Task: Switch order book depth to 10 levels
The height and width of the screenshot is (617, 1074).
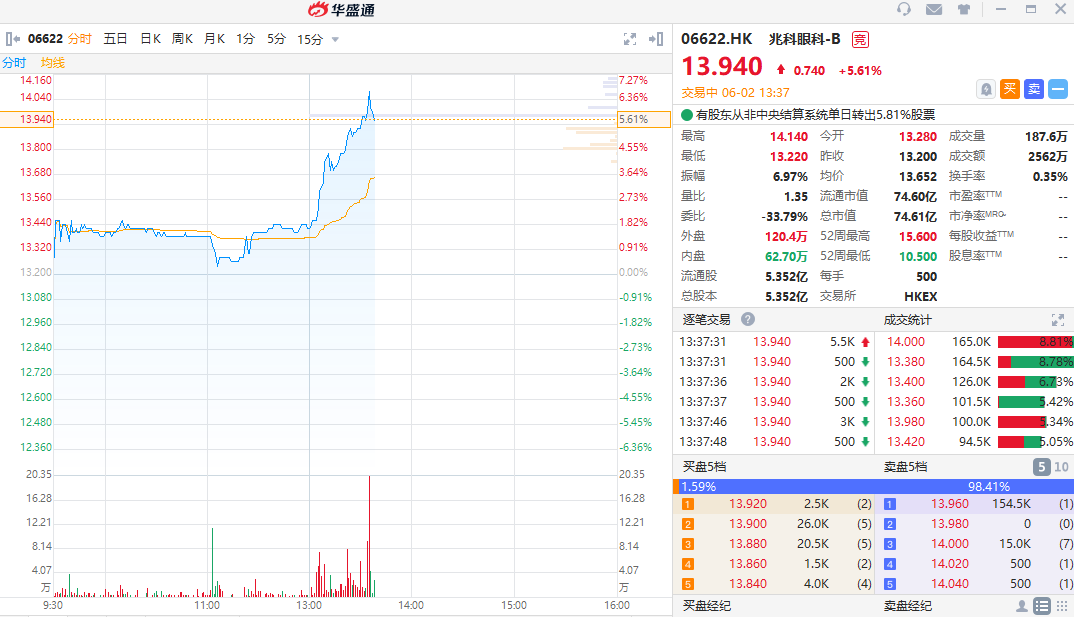Action: click(x=1061, y=467)
